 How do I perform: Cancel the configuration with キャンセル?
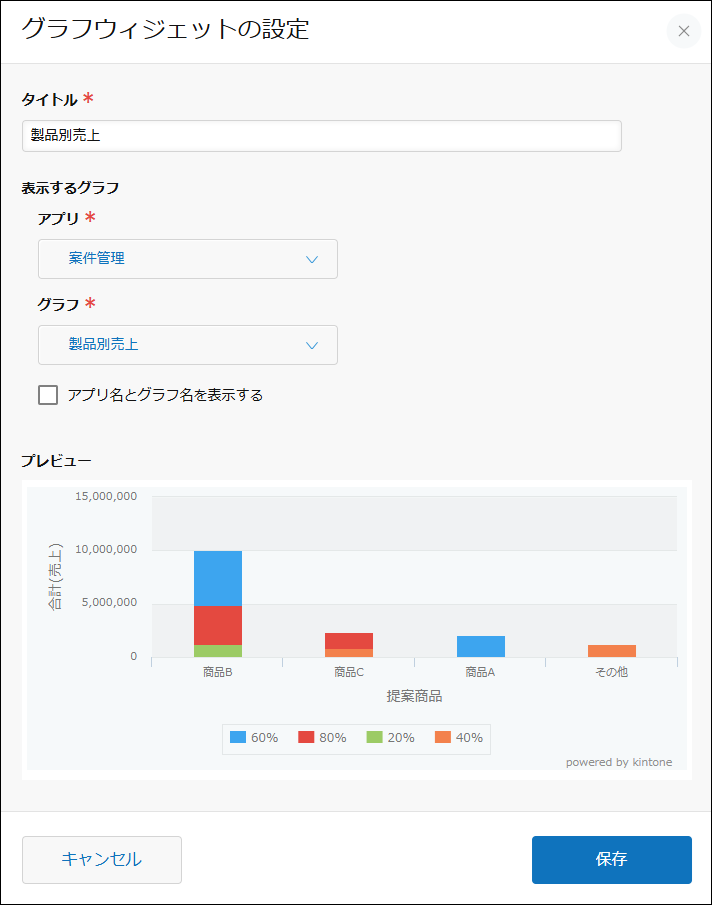tap(101, 860)
